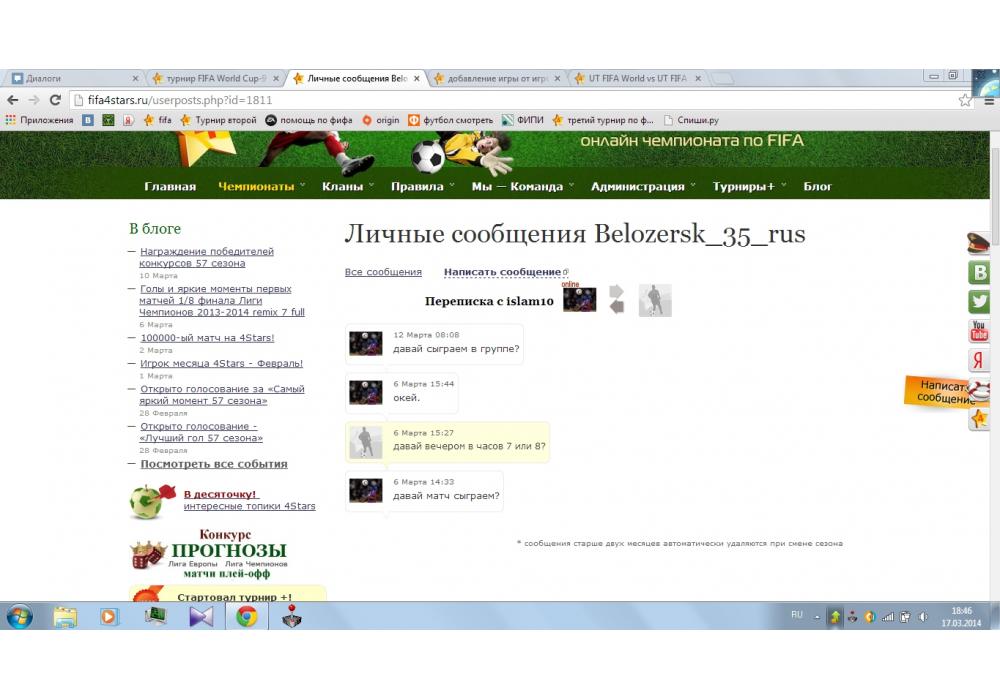1000x700 pixels.
Task: Open 100000-ый матч на 4Stars link
Action: (x=207, y=338)
